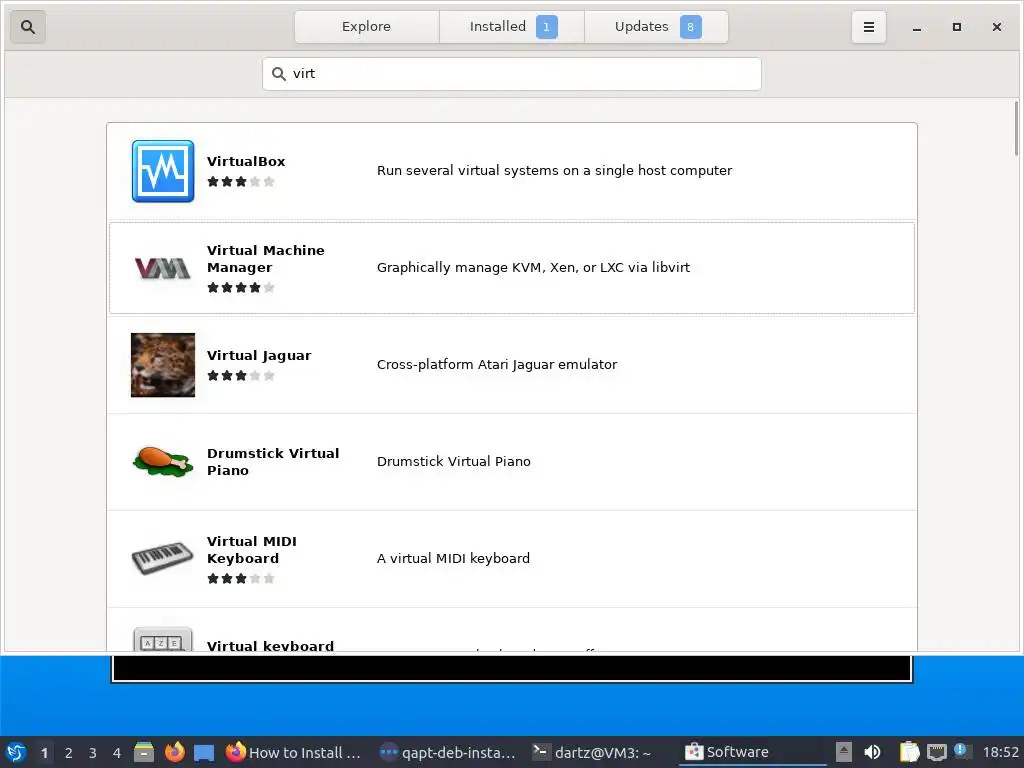Switch to the Explore tab
Viewport: 1024px width, 768px height.
(x=366, y=27)
